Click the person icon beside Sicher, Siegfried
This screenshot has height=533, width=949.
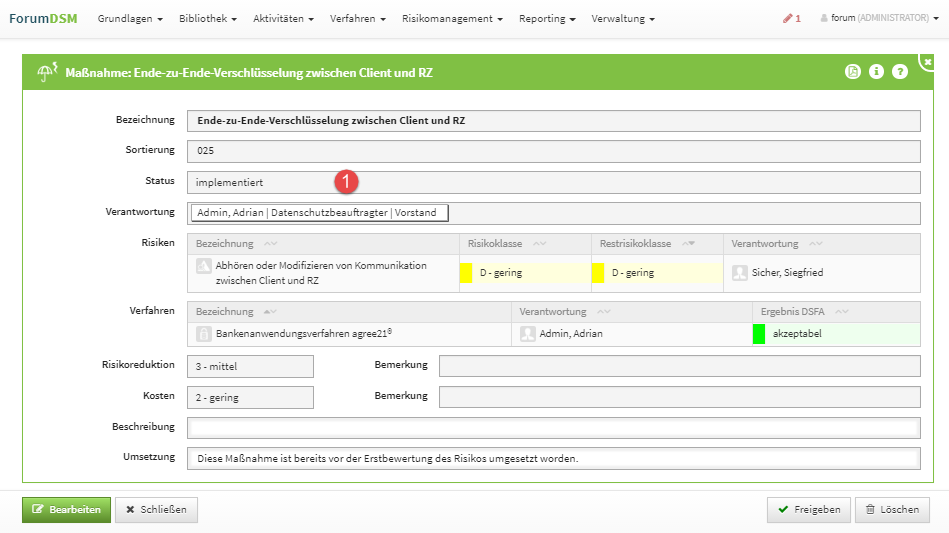click(x=740, y=272)
